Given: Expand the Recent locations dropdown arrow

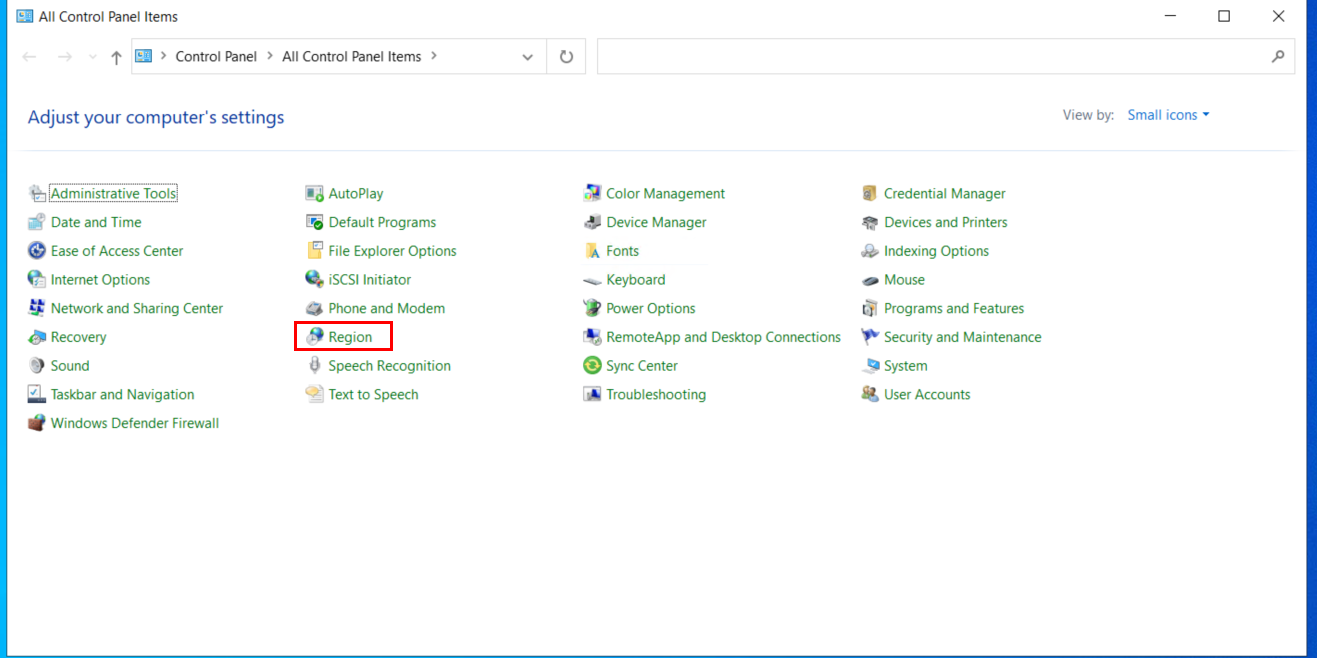Looking at the screenshot, I should (x=93, y=57).
